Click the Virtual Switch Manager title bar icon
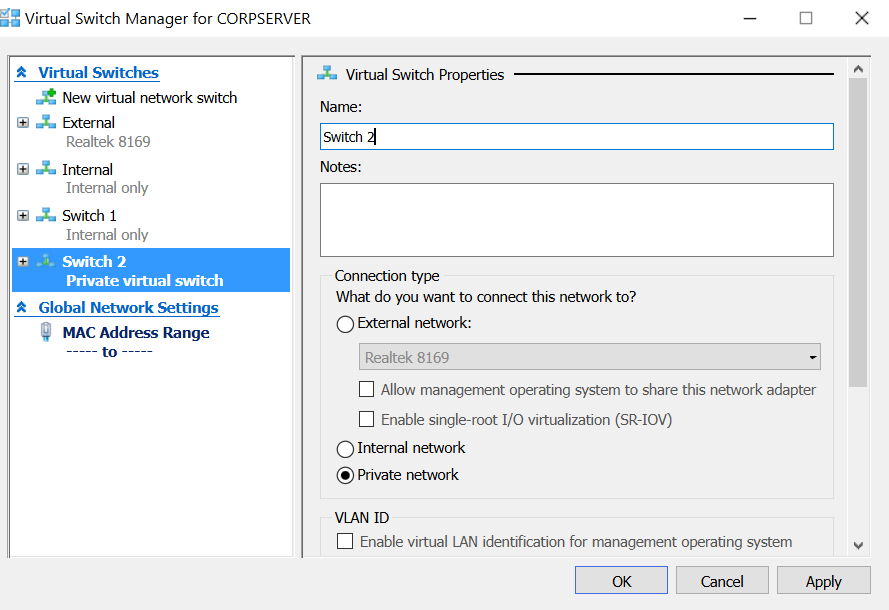 pos(9,17)
